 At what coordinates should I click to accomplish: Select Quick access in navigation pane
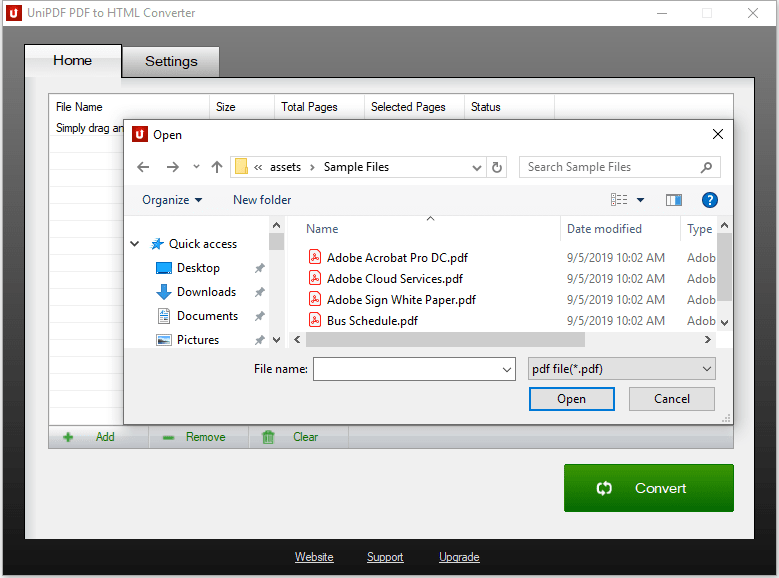(203, 244)
